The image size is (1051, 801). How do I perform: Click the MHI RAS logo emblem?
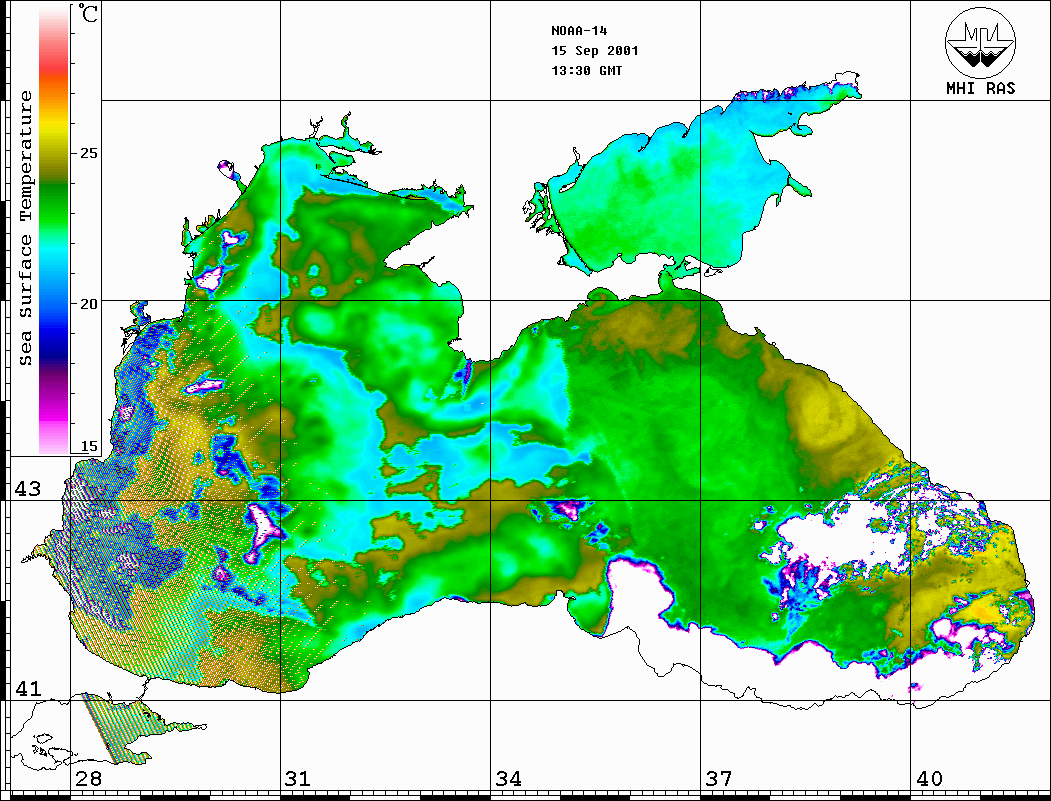[980, 42]
